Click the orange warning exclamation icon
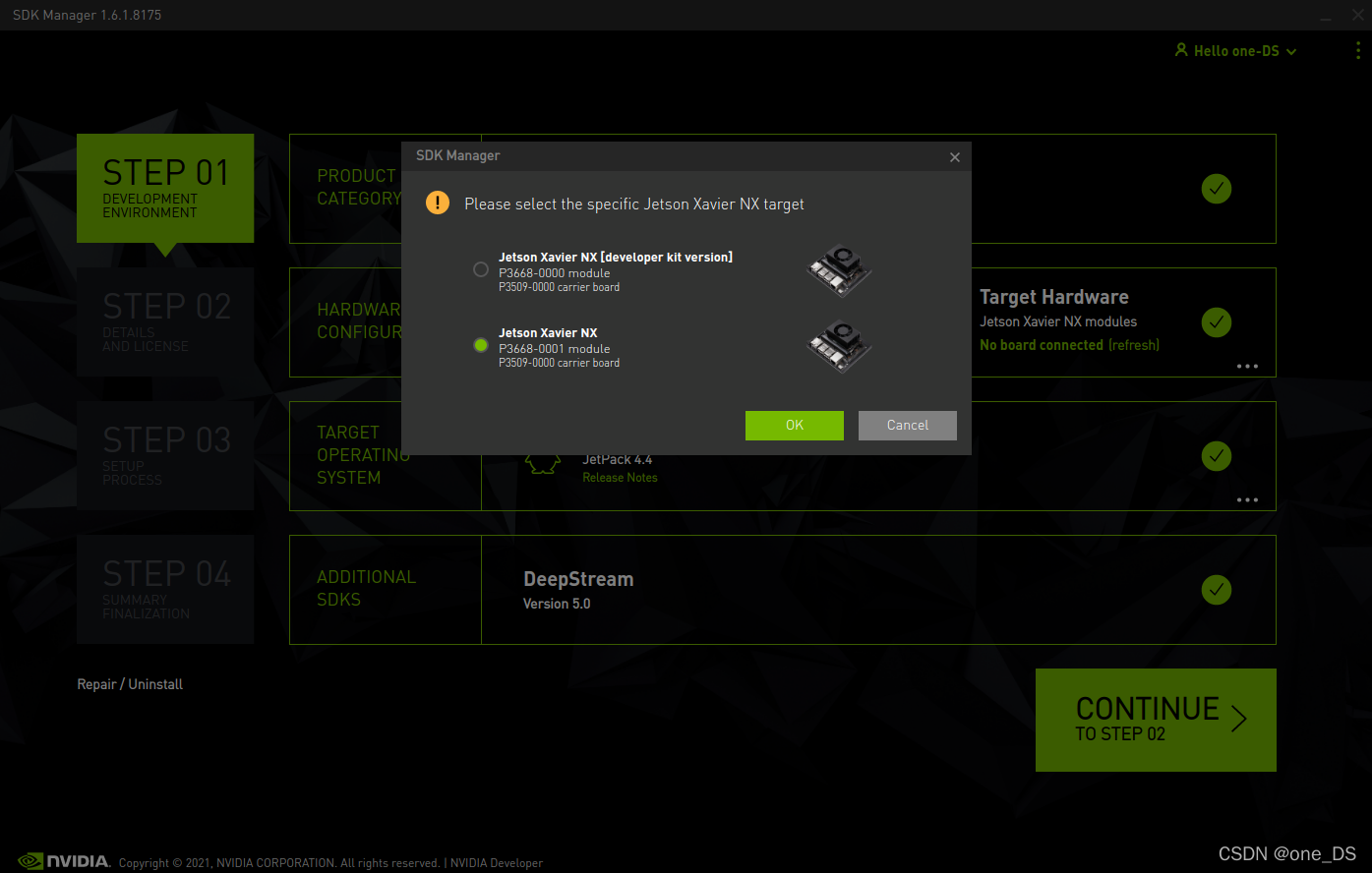1372x873 pixels. coord(437,204)
